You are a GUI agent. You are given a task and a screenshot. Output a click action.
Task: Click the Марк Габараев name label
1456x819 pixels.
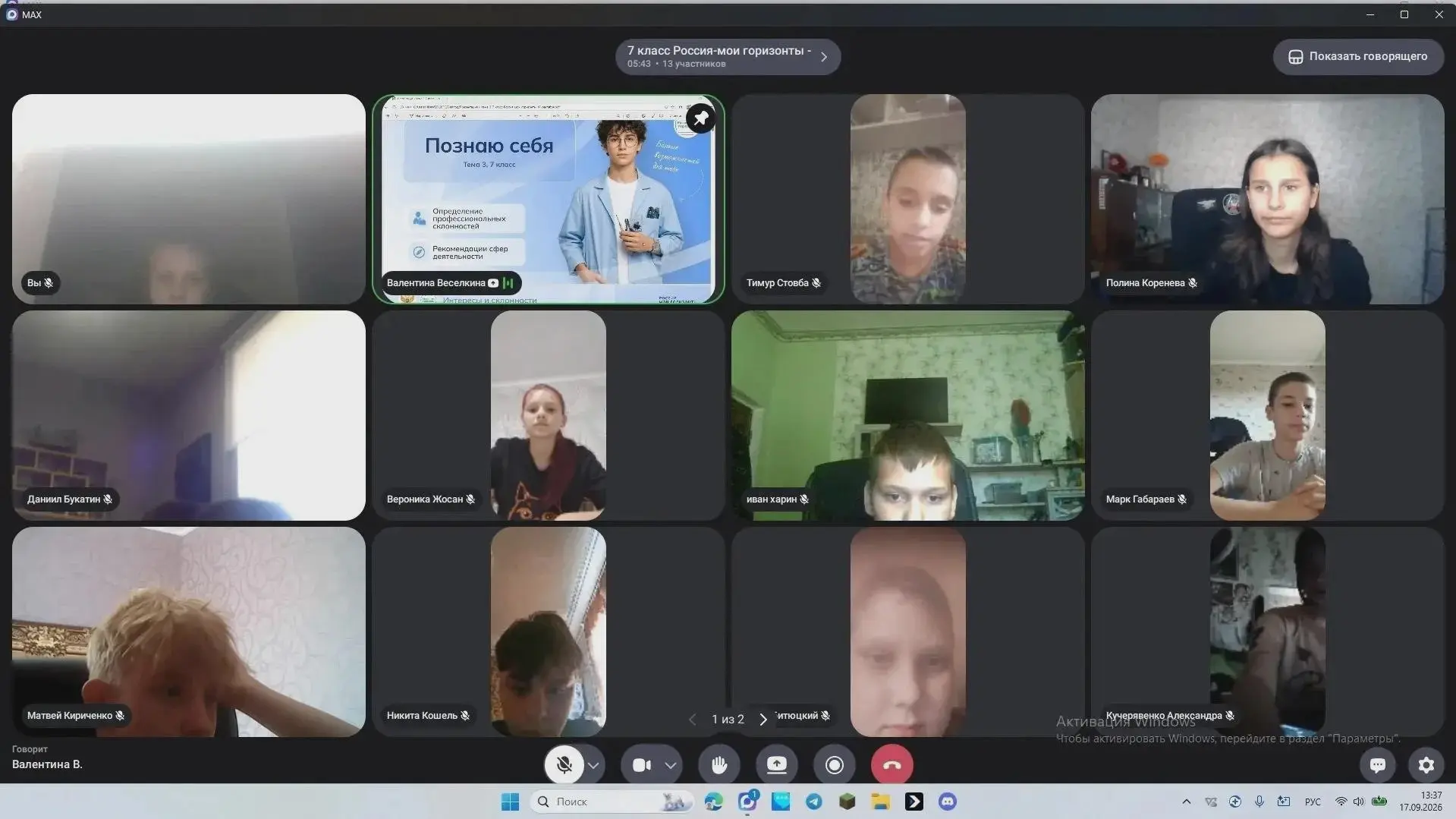1146,499
